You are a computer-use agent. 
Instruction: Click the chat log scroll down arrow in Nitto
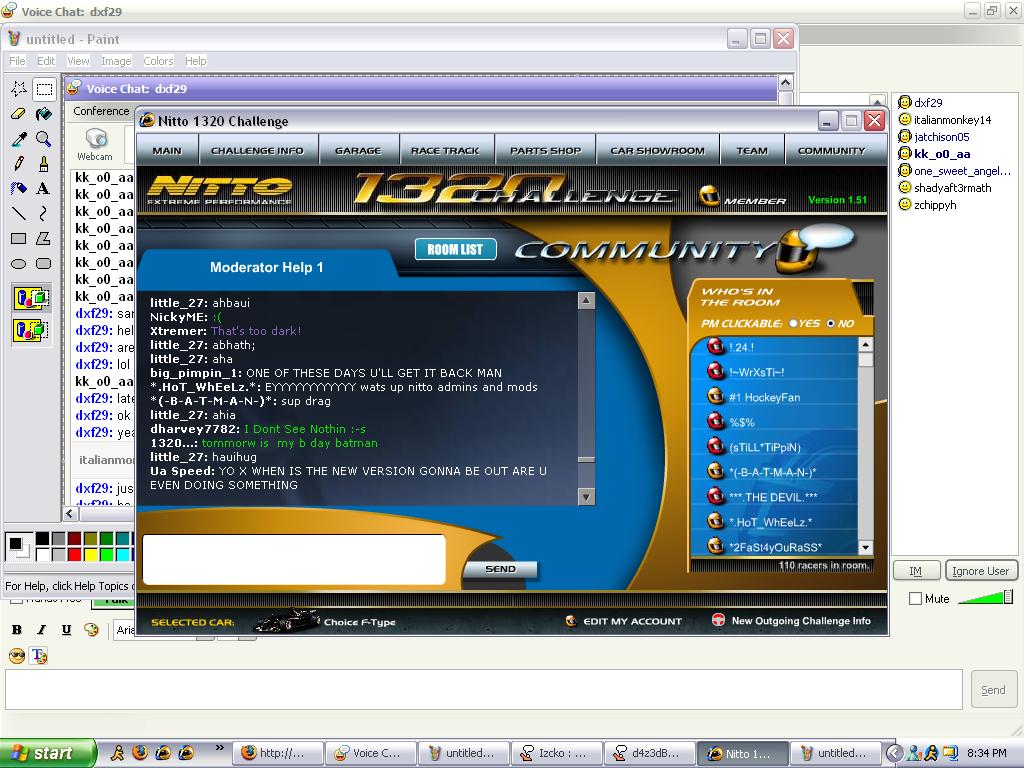coord(586,496)
